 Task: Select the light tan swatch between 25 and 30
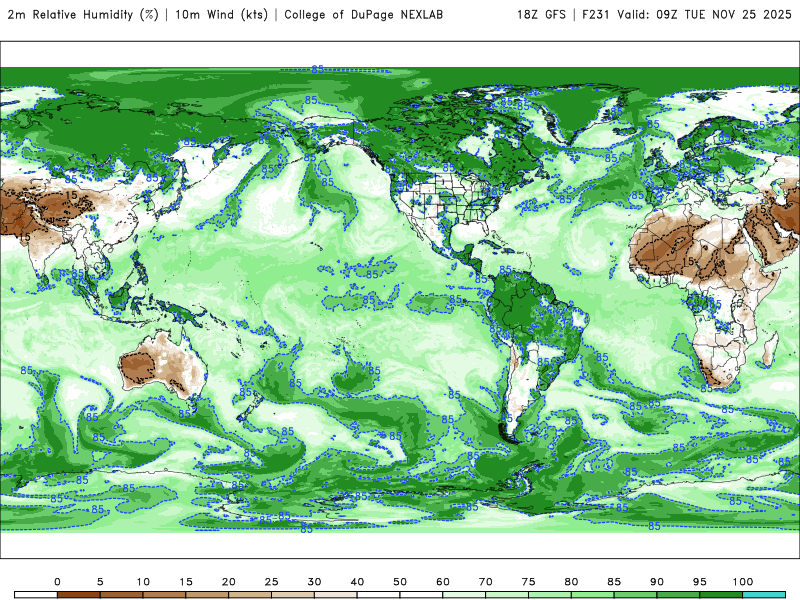click(293, 595)
